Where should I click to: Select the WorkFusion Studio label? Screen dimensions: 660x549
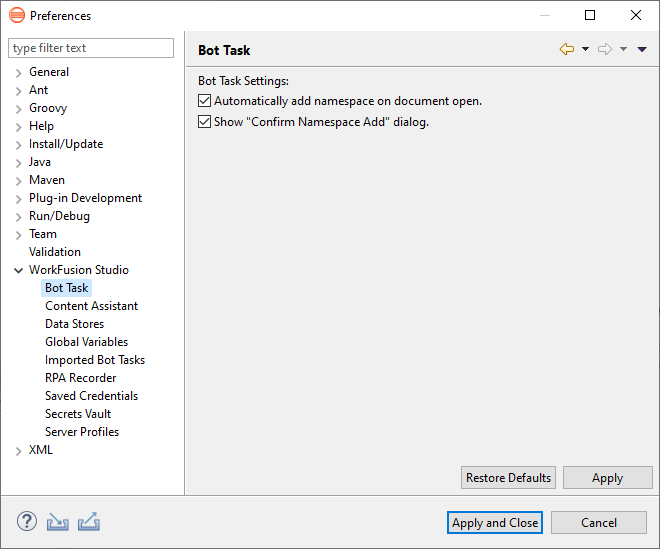79,270
